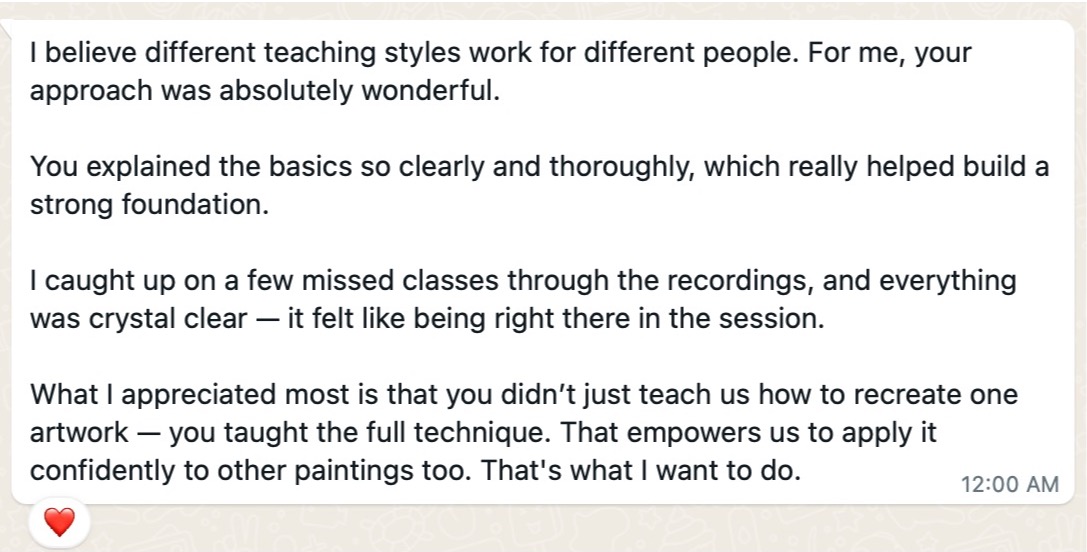The height and width of the screenshot is (552, 1087).
Task: Click the paragraph starting "What I appreciated most"
Action: pos(523,433)
